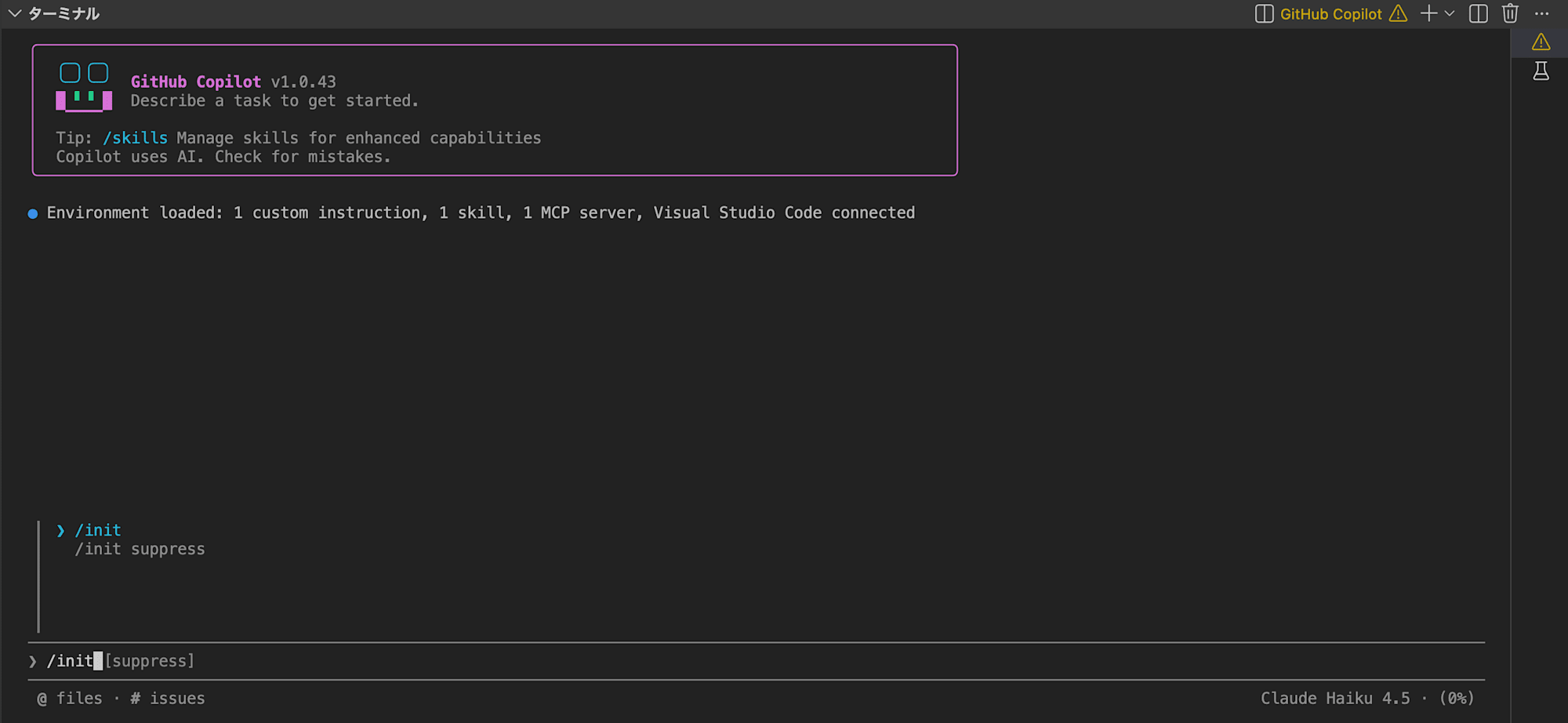Split the terminal pane
Image resolution: width=1568 pixels, height=723 pixels.
1478,13
